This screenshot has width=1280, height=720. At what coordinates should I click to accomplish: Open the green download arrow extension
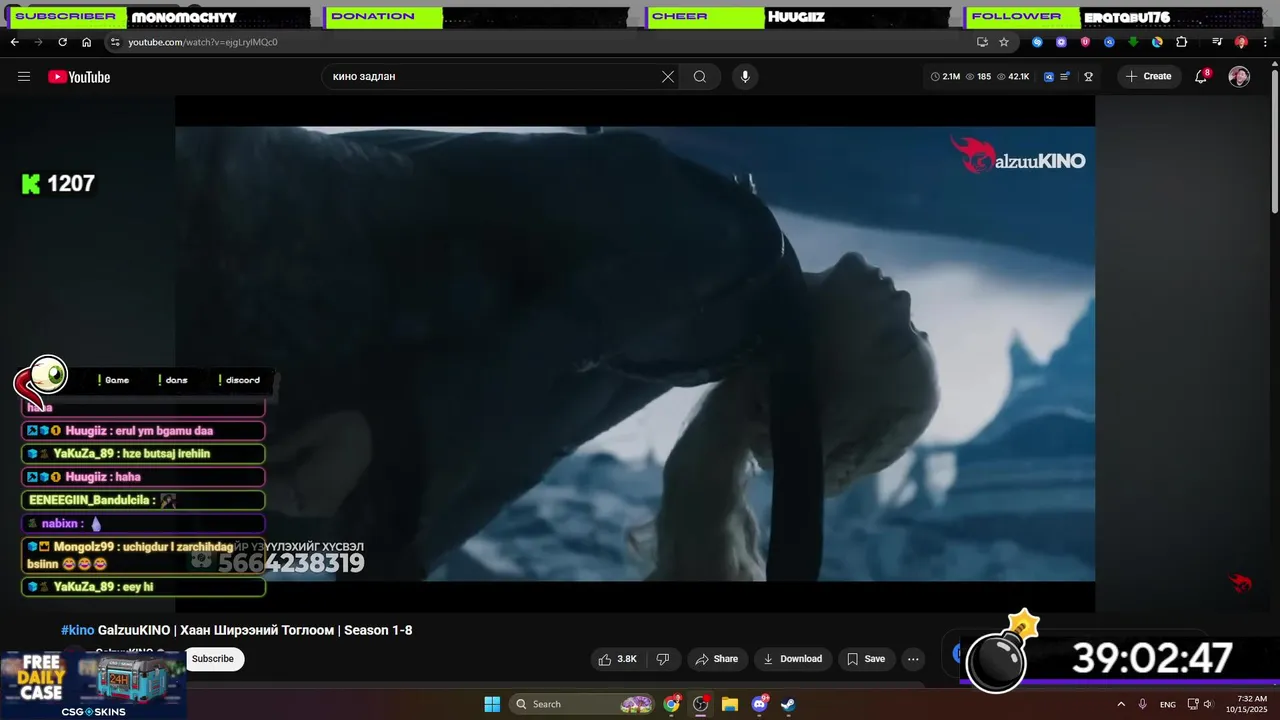(1133, 42)
